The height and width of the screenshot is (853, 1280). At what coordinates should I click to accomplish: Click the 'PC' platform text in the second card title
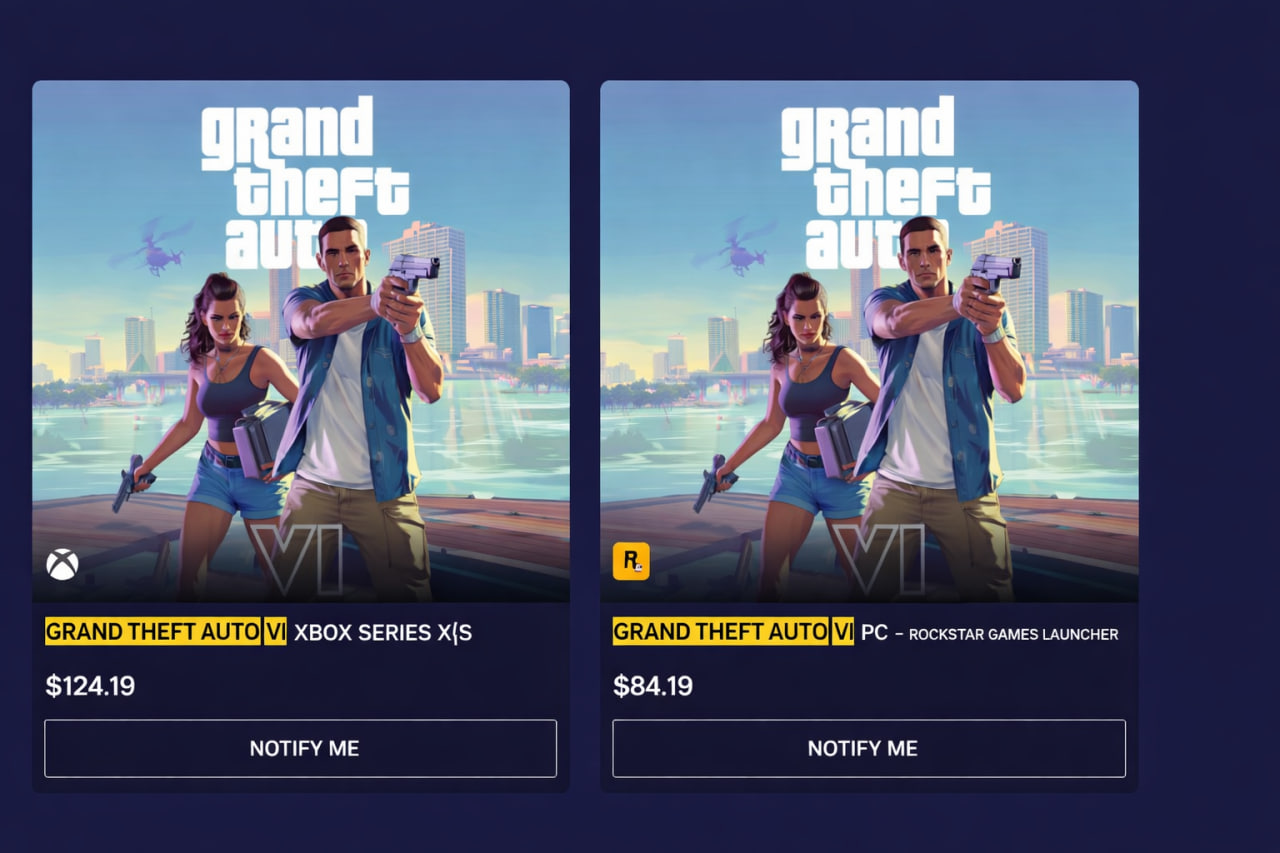[x=875, y=633]
